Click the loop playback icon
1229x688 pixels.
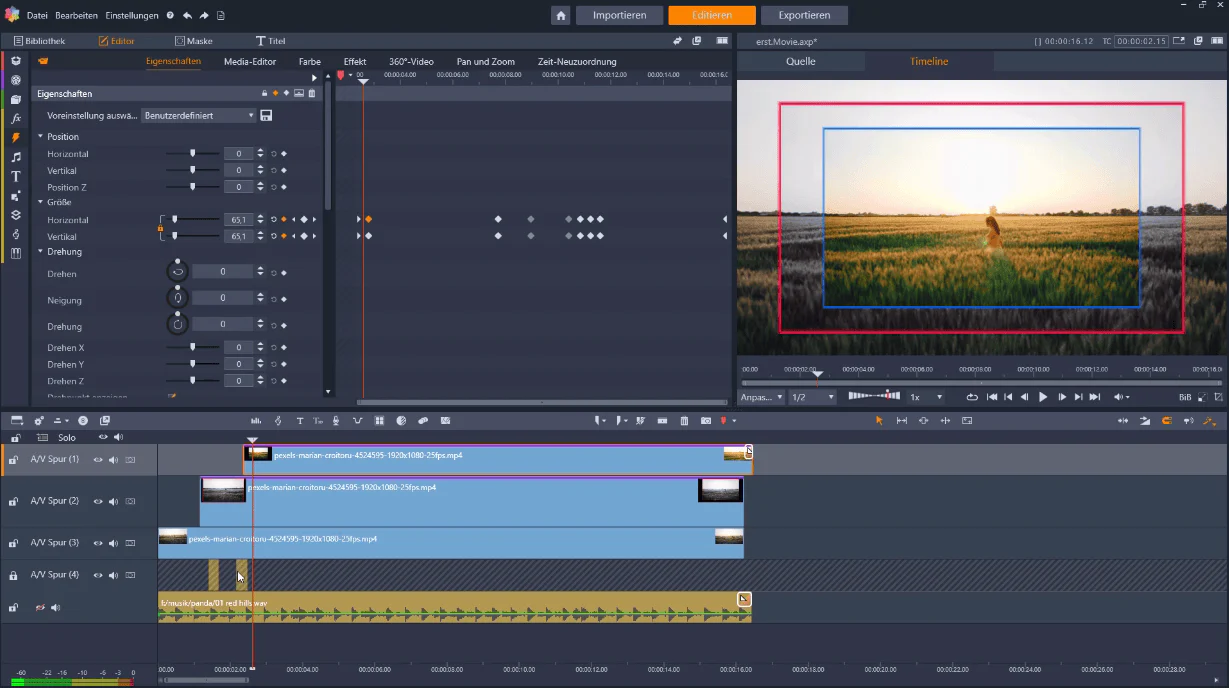pyautogui.click(x=971, y=397)
